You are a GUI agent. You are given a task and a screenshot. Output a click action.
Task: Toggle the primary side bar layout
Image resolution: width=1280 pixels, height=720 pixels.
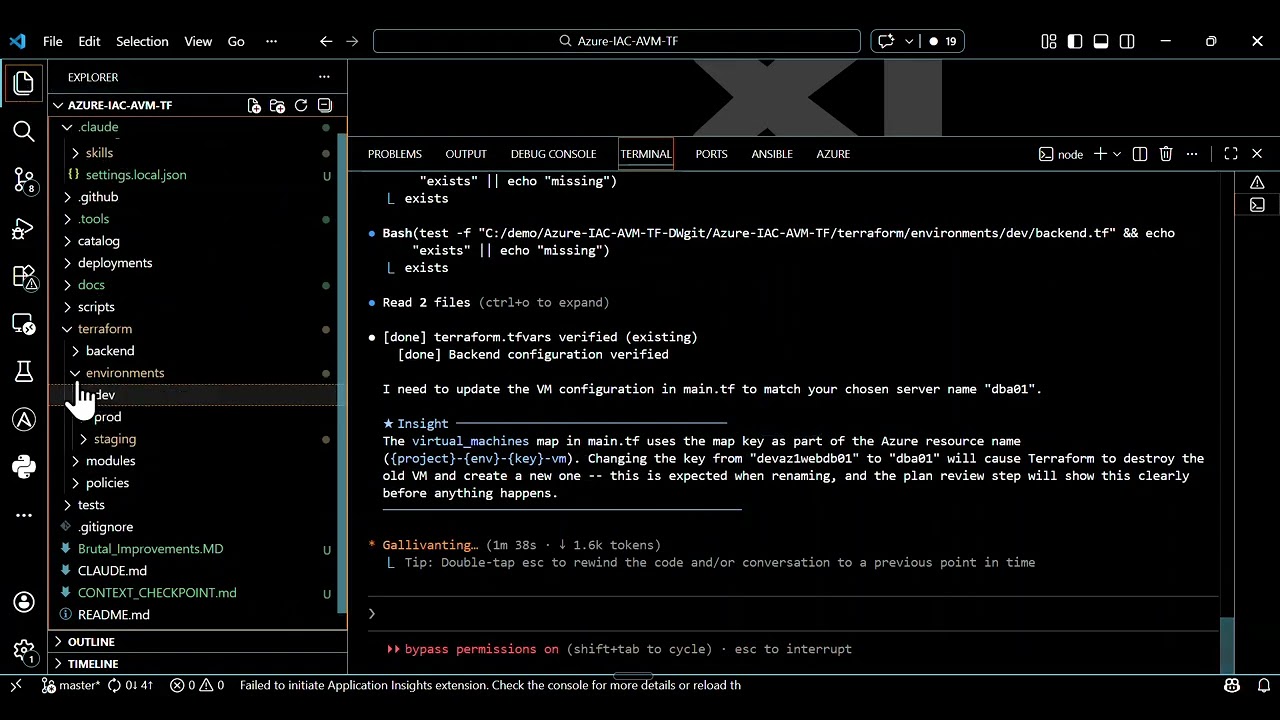tap(1075, 41)
